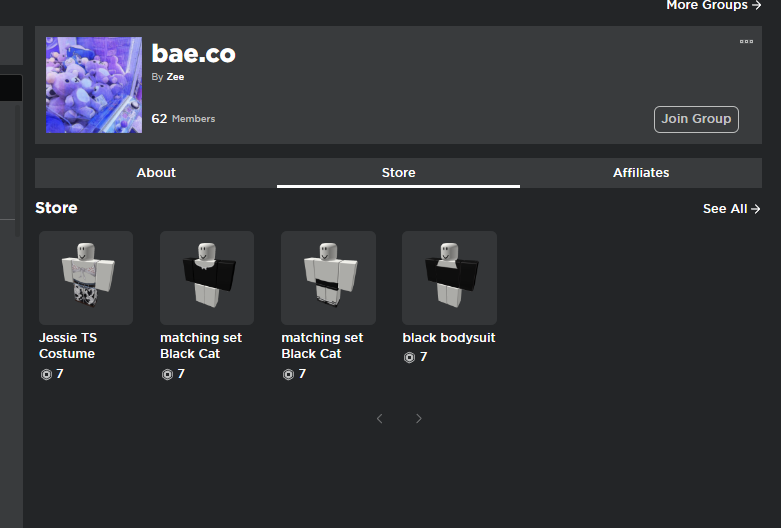The image size is (781, 528).
Task: Click Robux price under black bodysuit
Action: (415, 357)
